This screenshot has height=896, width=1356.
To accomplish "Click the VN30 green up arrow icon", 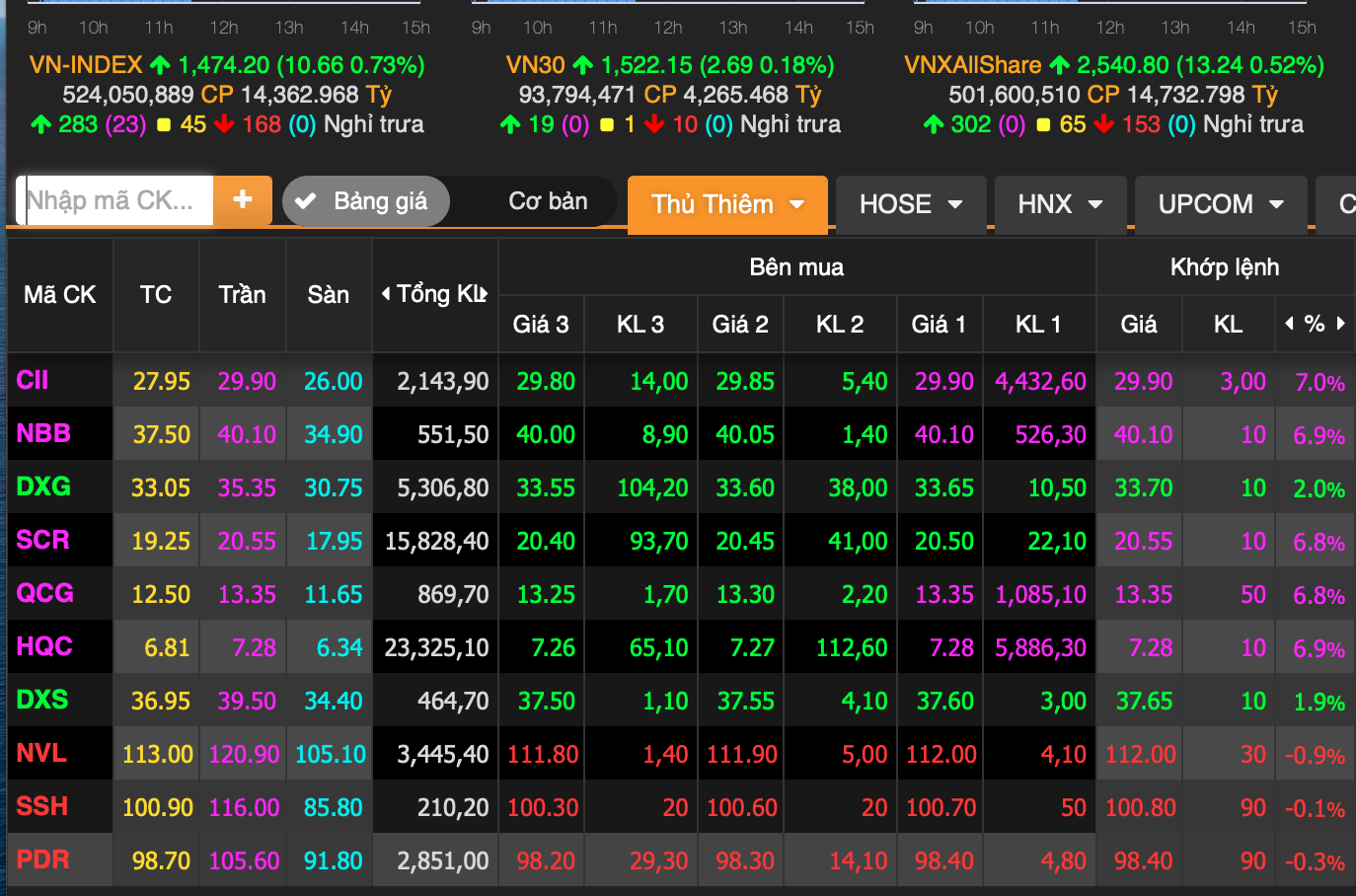I will [x=583, y=66].
